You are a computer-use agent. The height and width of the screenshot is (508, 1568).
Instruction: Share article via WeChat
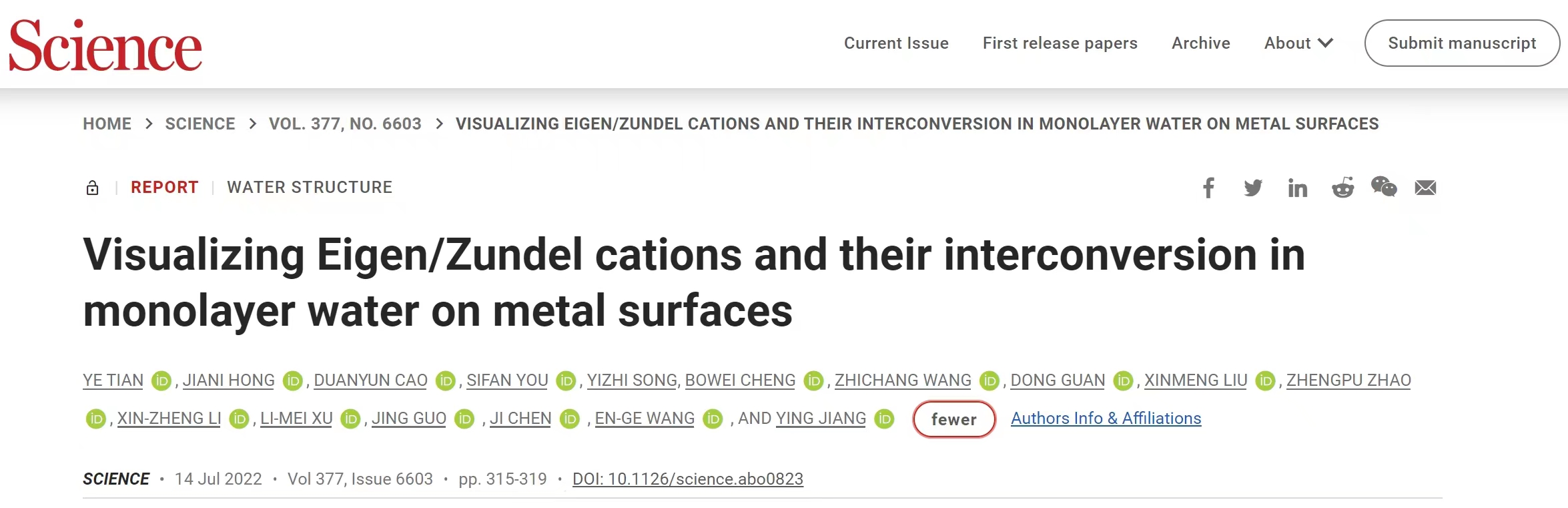point(1384,187)
